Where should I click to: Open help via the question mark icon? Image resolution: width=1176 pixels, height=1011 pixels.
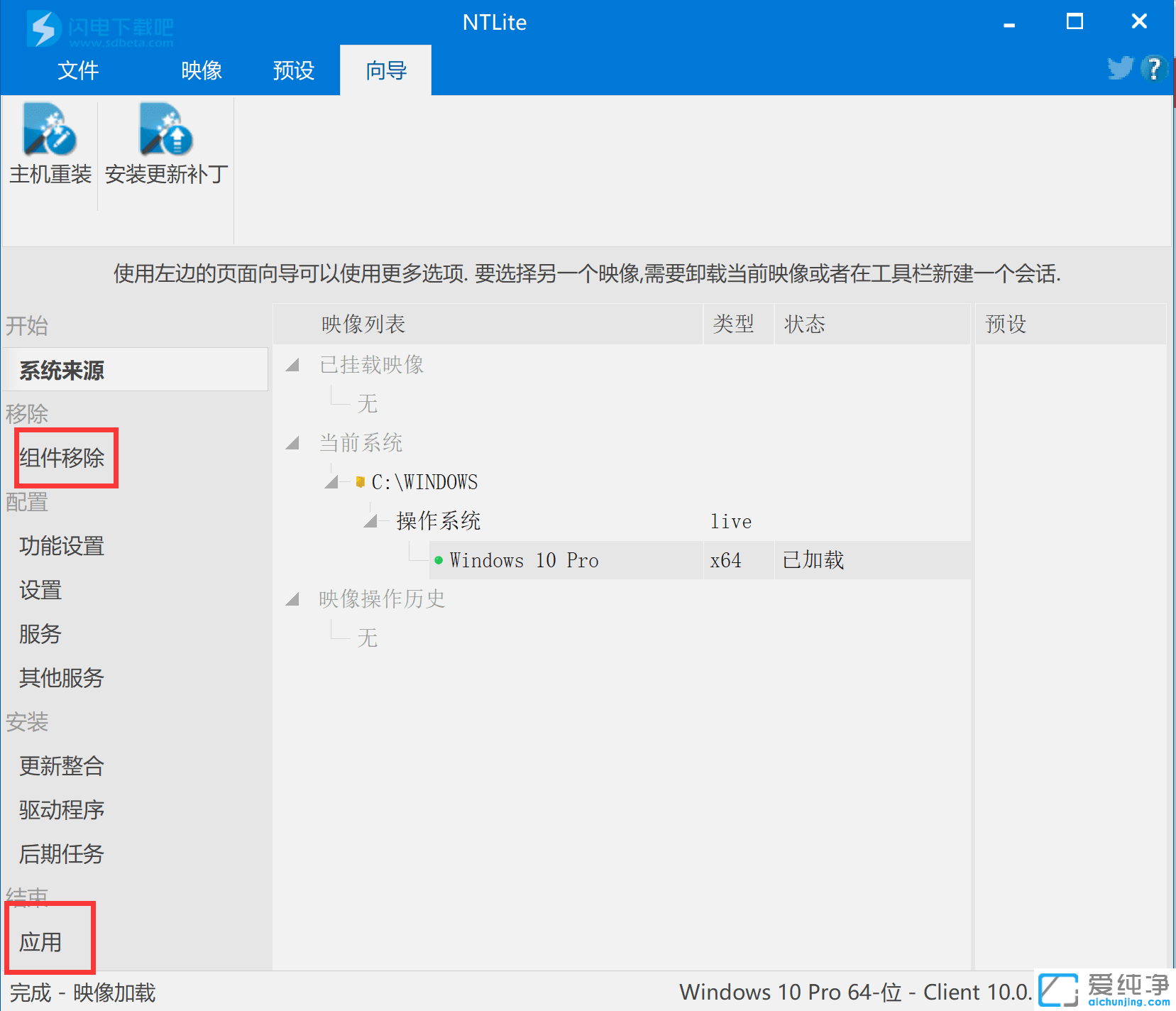click(x=1154, y=69)
